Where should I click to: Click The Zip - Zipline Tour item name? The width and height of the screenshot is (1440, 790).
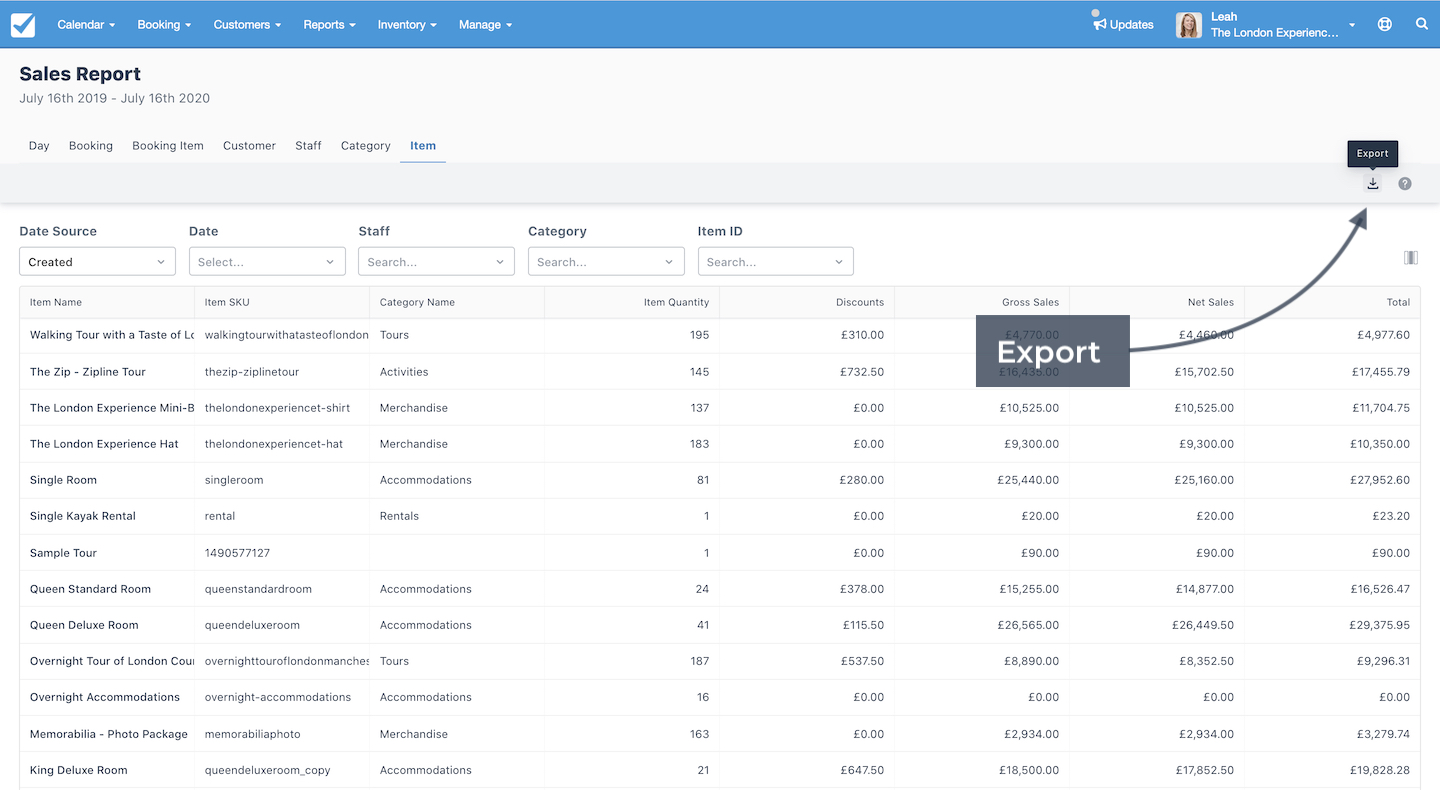click(x=88, y=372)
